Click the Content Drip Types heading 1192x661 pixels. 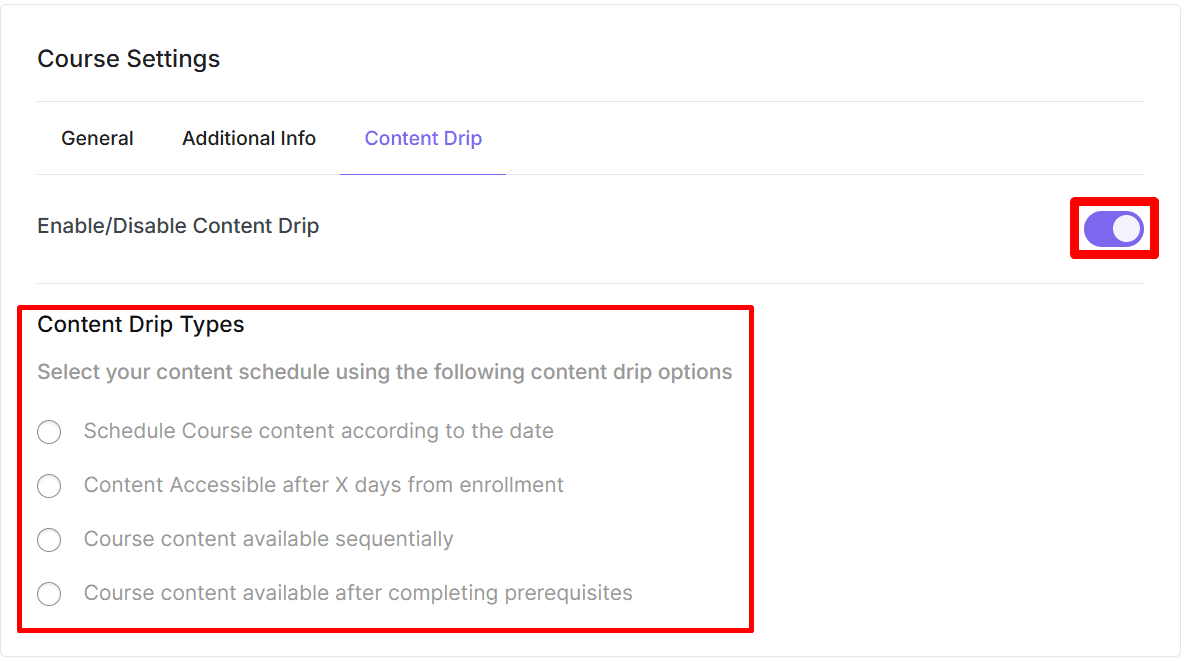pyautogui.click(x=140, y=324)
